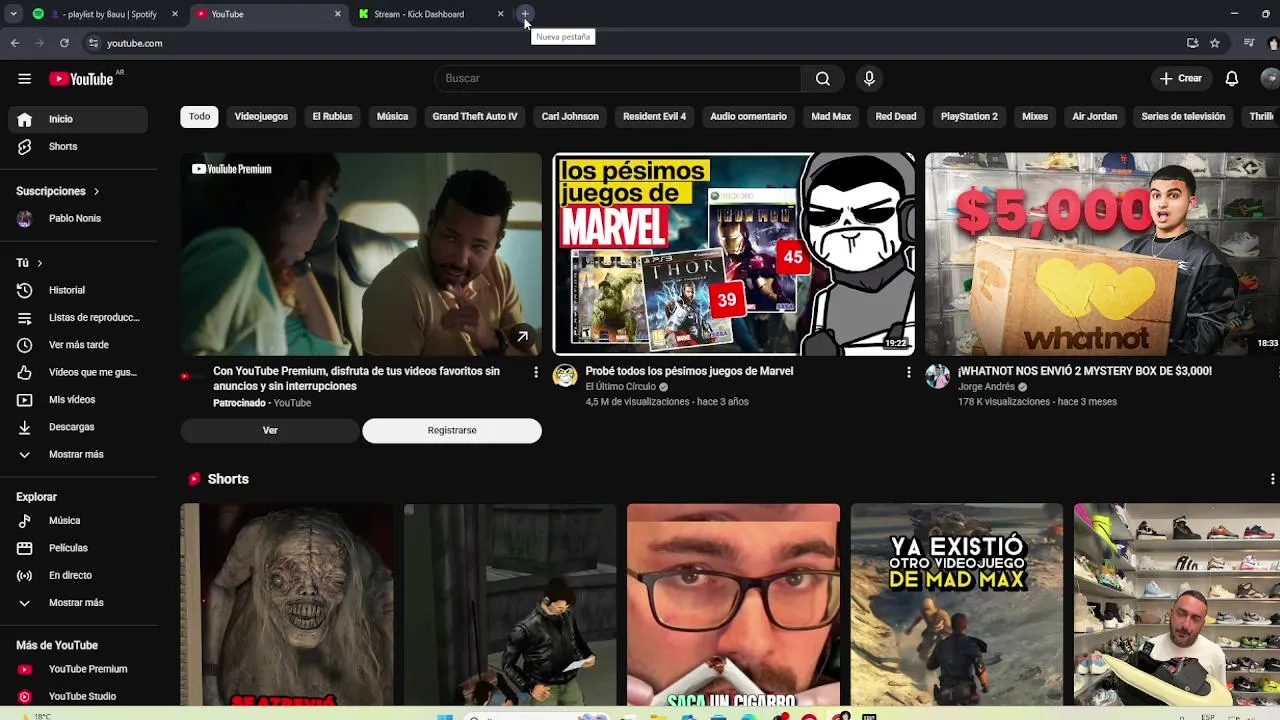Viewport: 1280px width, 720px height.
Task: Open Videos que me gustan
Action: point(78,372)
